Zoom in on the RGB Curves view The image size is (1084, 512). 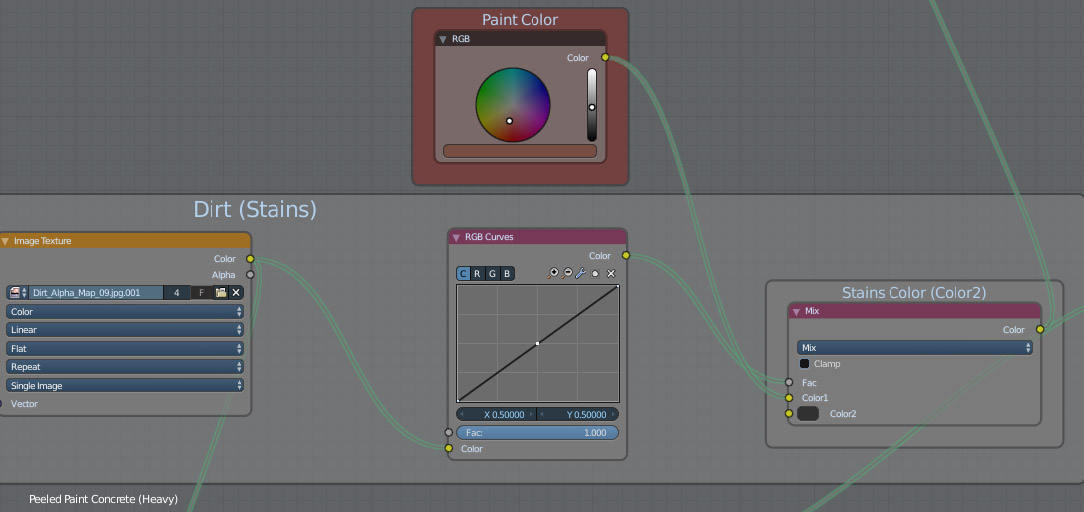[552, 274]
